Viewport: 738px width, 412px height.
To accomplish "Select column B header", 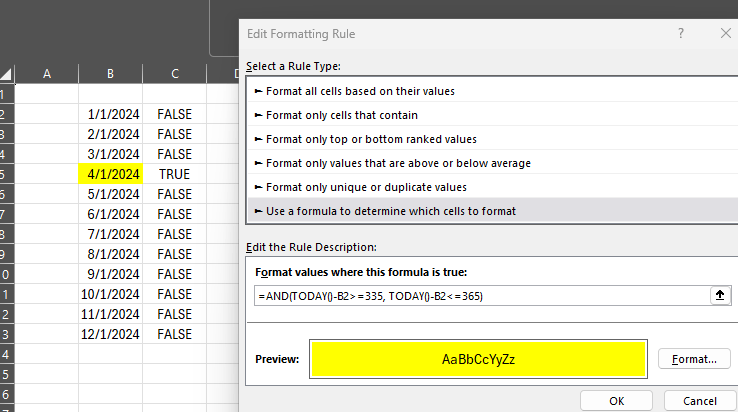I will [110, 74].
